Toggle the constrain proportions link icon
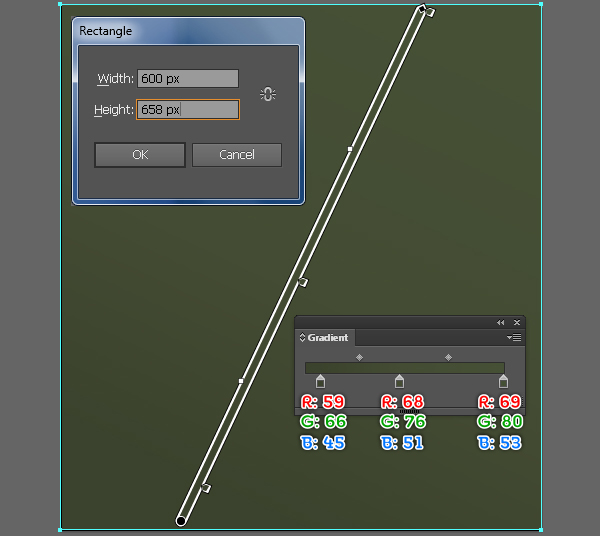600x536 pixels. [268, 94]
